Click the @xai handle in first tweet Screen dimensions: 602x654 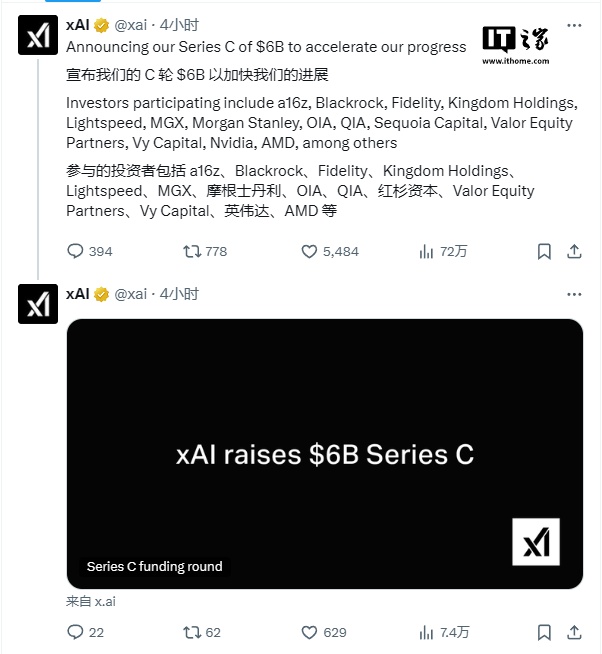(x=133, y=26)
